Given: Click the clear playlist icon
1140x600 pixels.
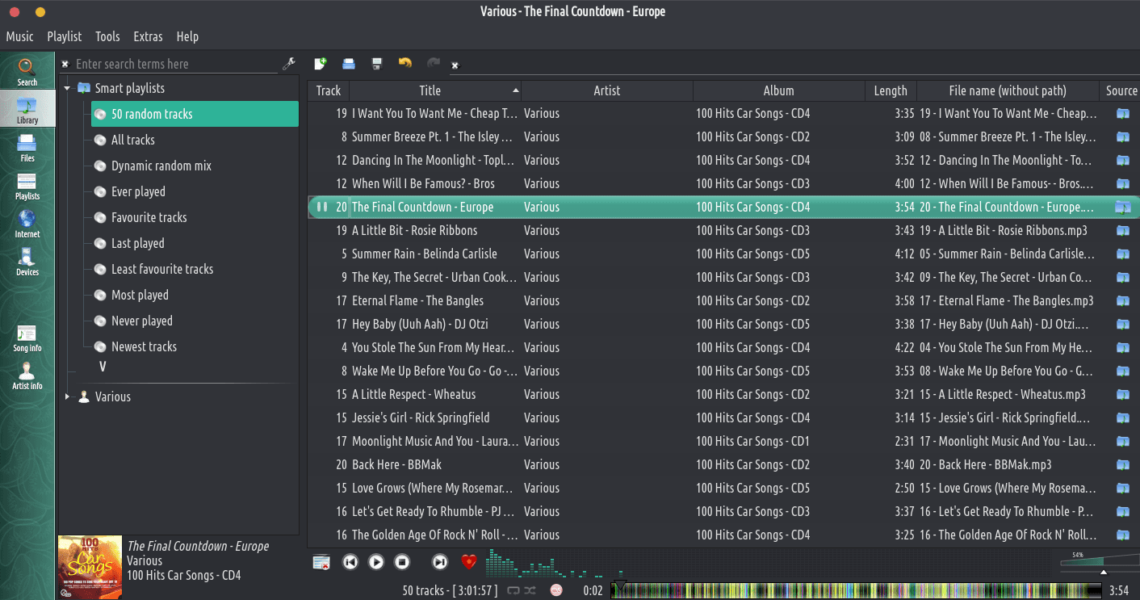Looking at the screenshot, I should 321,562.
